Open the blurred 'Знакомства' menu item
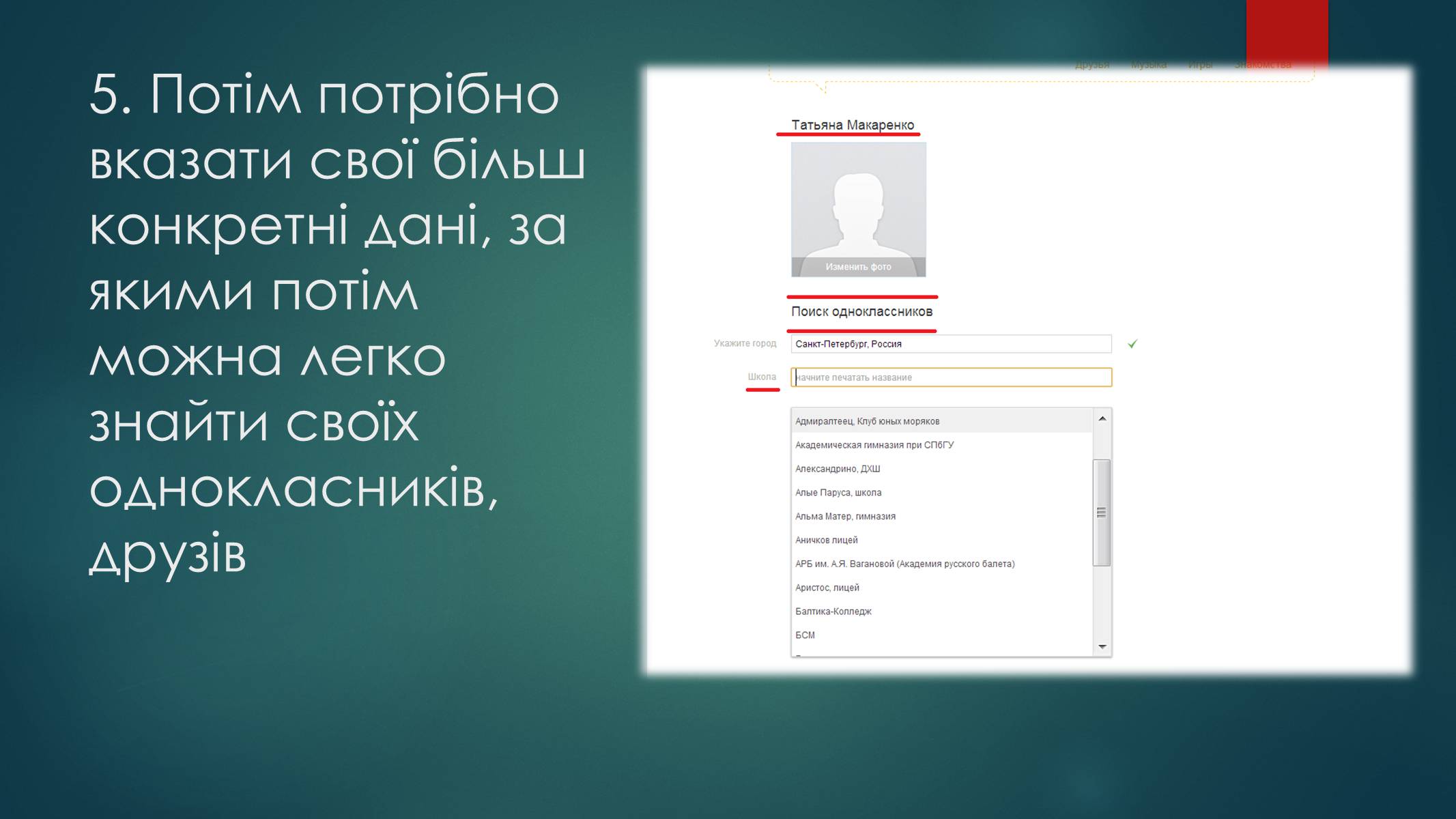Screen dimensions: 1456x819 click(x=1263, y=65)
